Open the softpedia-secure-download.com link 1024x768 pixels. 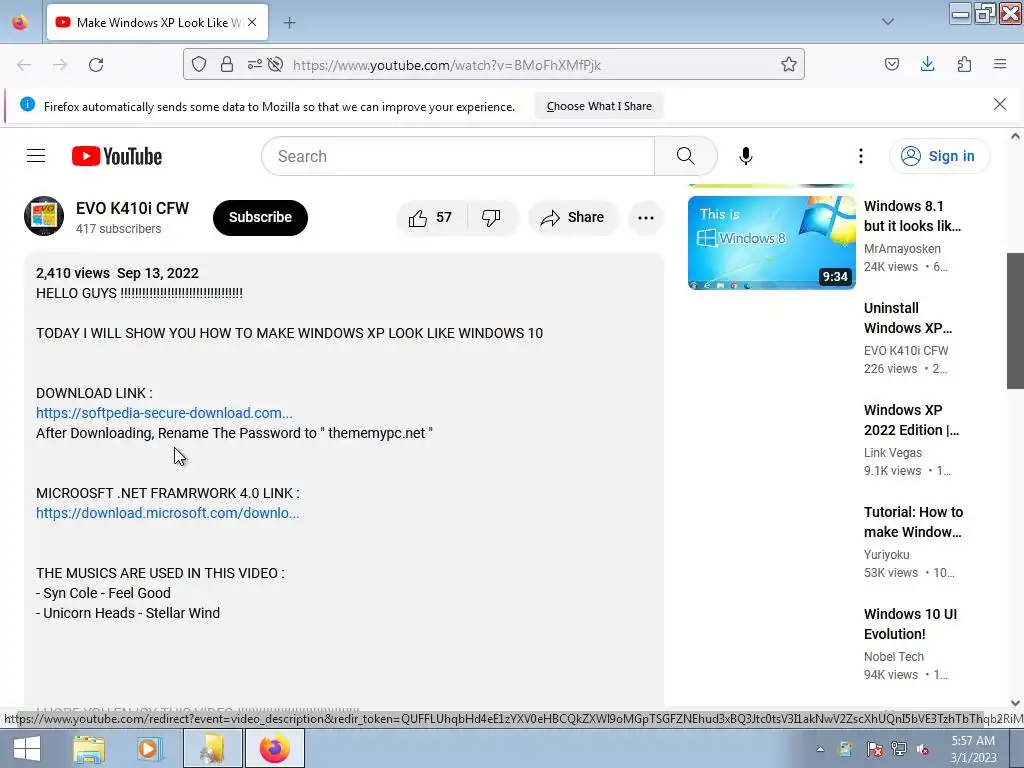coord(164,413)
